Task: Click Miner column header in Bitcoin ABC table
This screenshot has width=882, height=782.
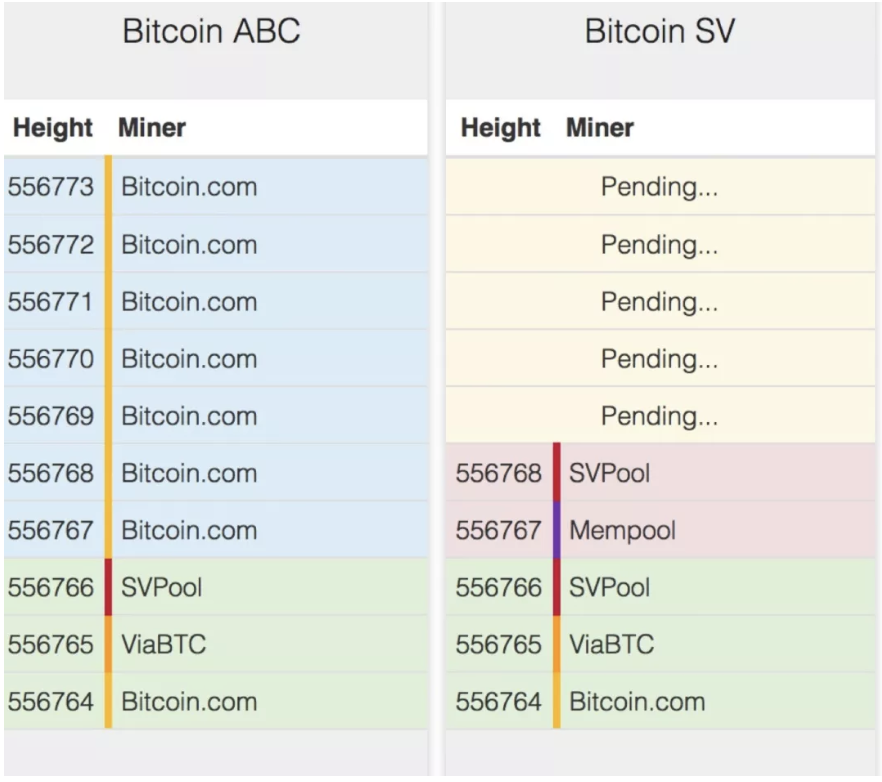Action: (152, 128)
